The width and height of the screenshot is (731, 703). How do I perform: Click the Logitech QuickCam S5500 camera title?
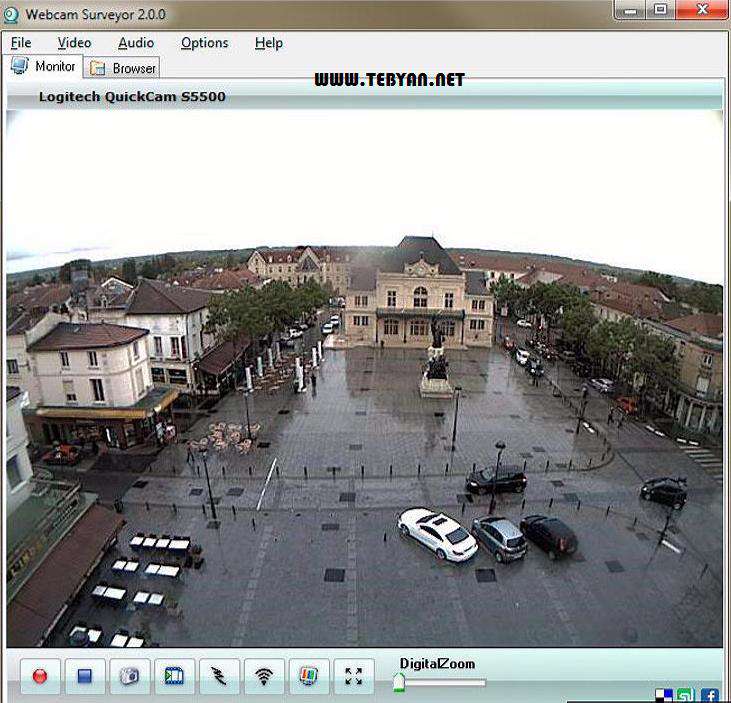132,97
